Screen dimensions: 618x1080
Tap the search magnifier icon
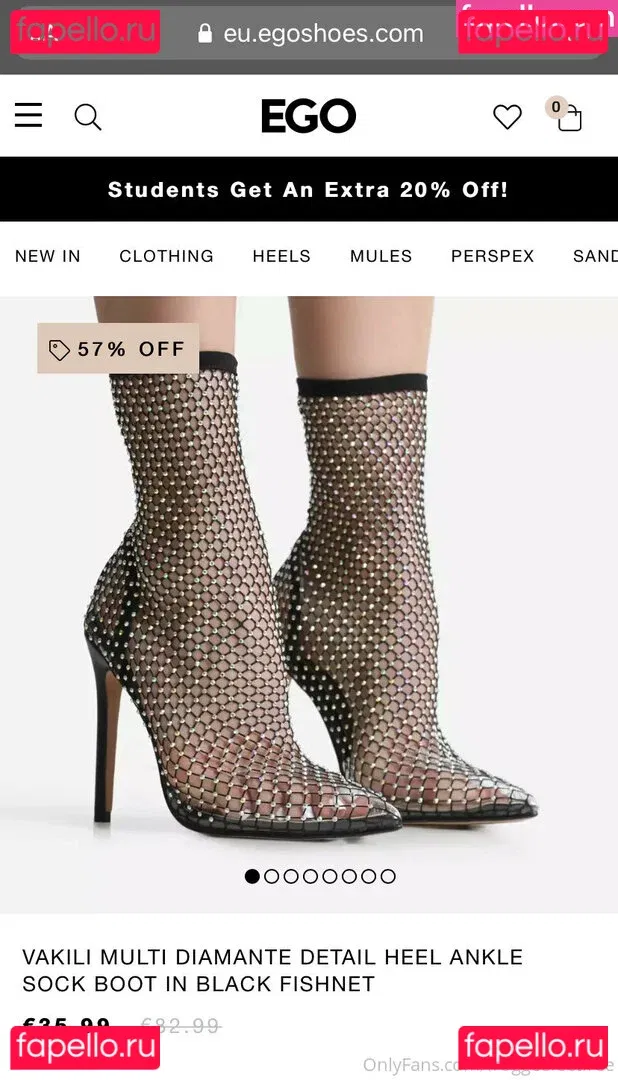[87, 117]
